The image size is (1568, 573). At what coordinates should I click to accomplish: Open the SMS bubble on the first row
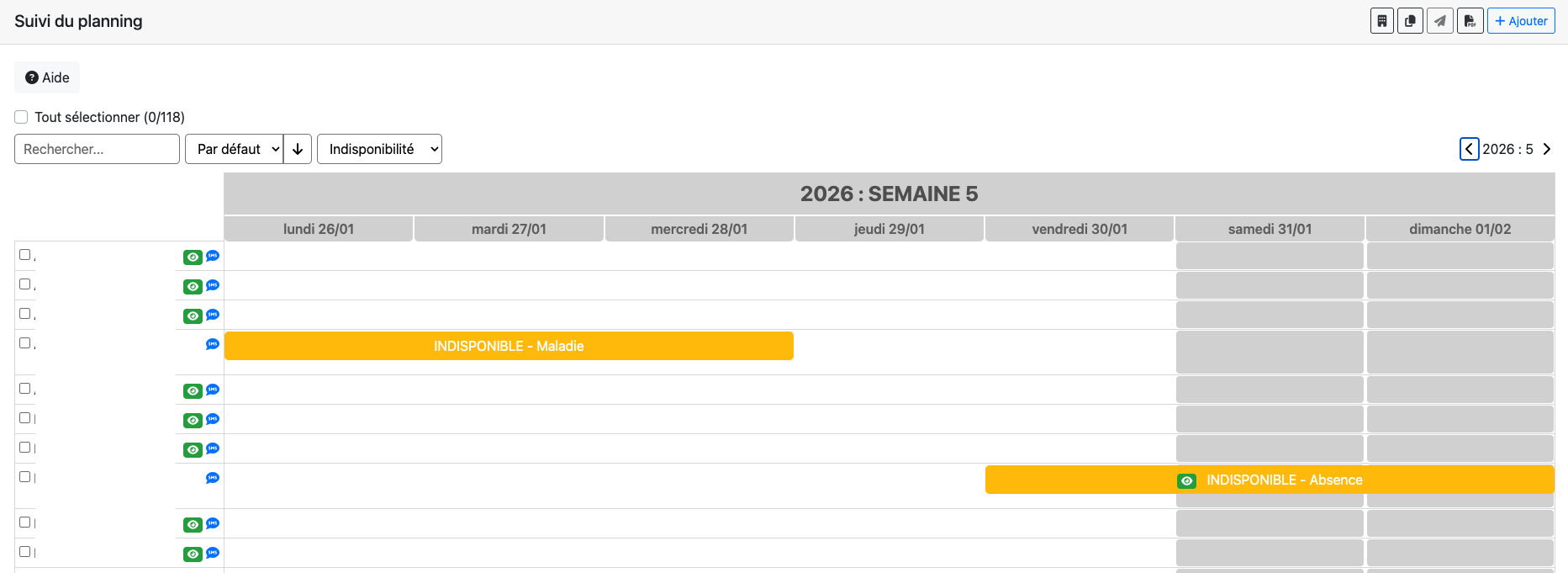pyautogui.click(x=213, y=257)
